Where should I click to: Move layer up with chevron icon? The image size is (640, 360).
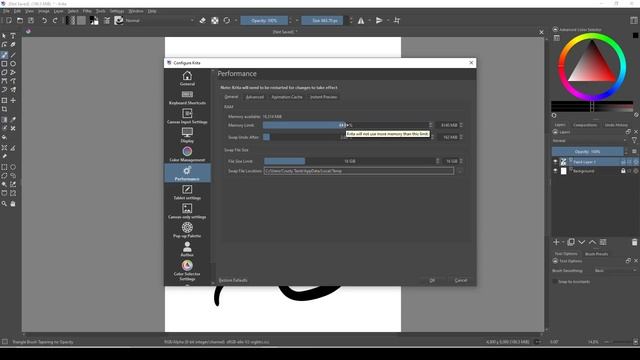(x=592, y=242)
